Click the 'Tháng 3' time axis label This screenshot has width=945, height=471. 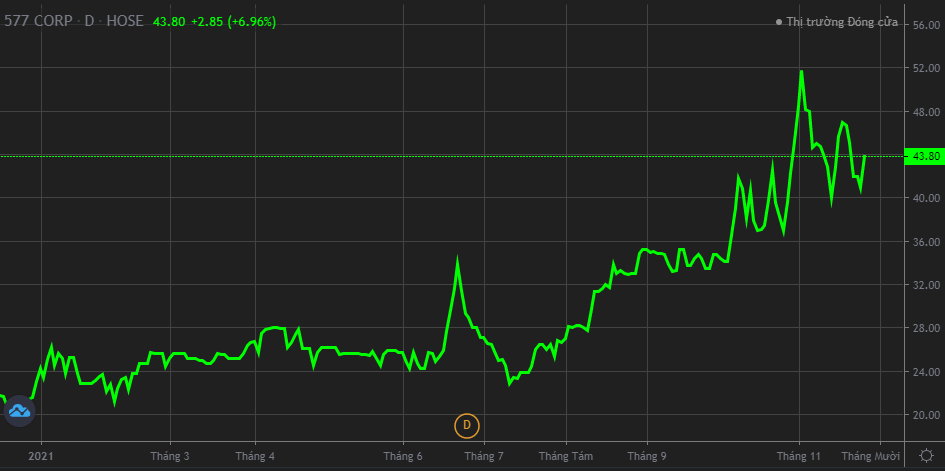tap(170, 455)
